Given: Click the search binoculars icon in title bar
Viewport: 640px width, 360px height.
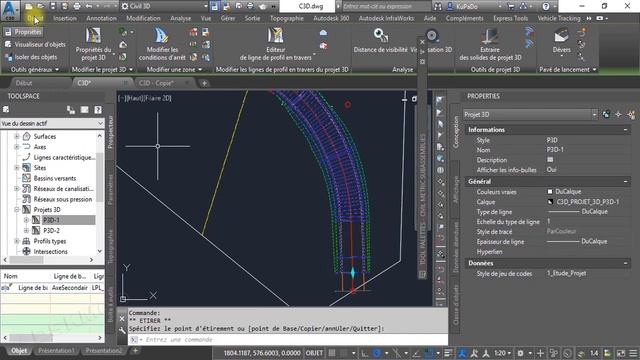Looking at the screenshot, I should [438, 6].
